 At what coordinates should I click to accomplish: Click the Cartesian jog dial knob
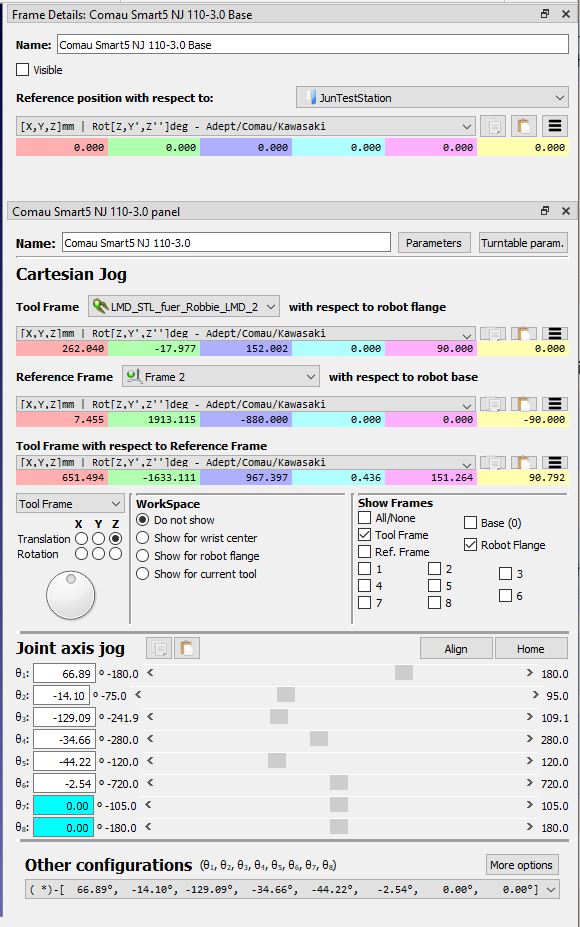70,595
